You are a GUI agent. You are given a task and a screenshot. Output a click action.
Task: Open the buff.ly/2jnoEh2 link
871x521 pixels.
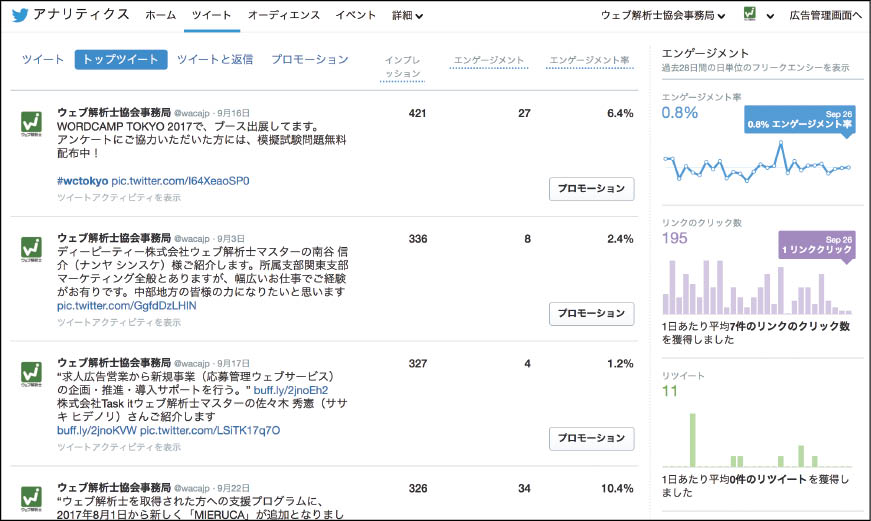(291, 390)
